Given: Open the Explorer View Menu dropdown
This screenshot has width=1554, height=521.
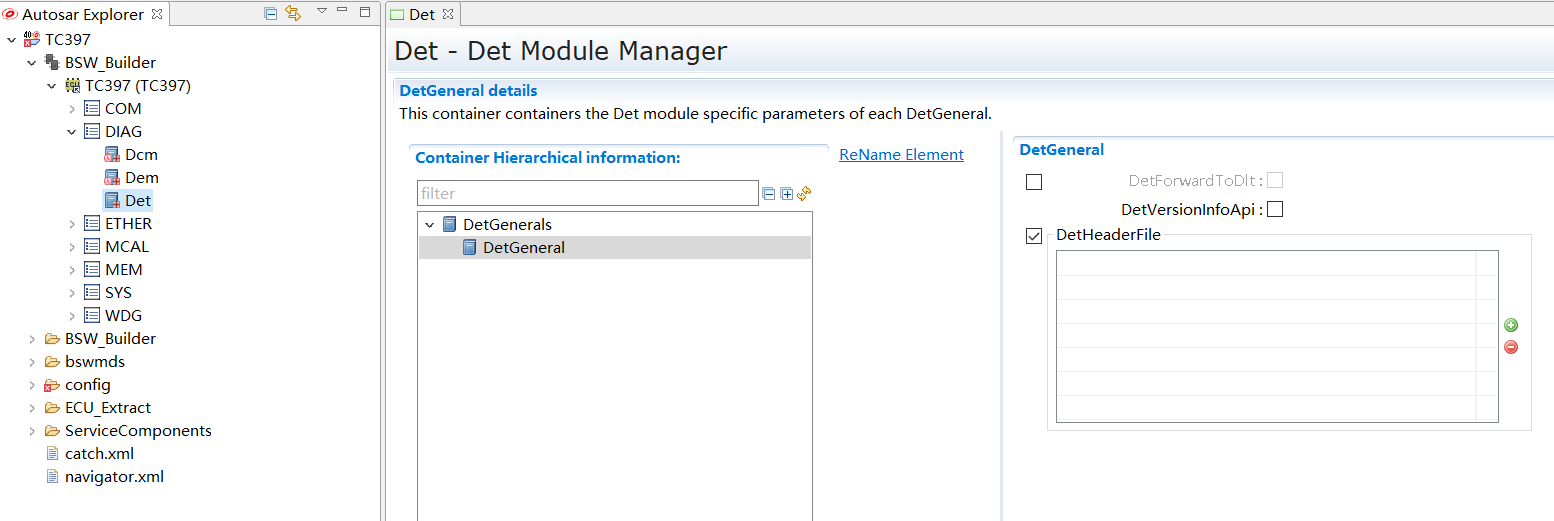Looking at the screenshot, I should point(322,12).
